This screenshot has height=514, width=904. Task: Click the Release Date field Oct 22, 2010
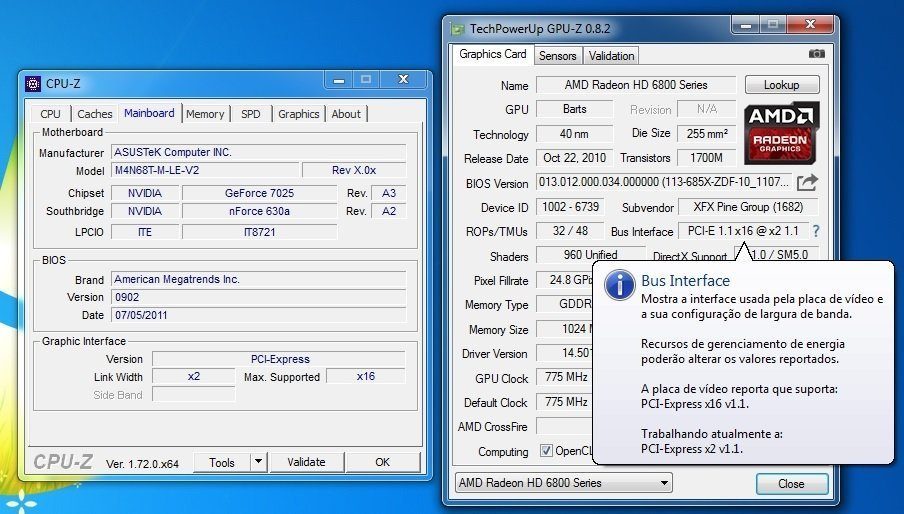575,158
